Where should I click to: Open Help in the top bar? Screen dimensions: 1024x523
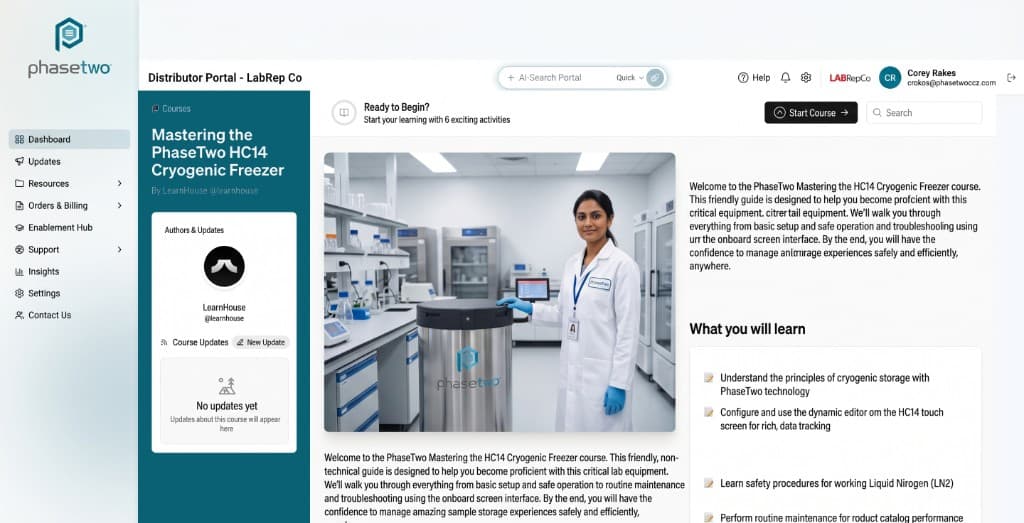754,77
